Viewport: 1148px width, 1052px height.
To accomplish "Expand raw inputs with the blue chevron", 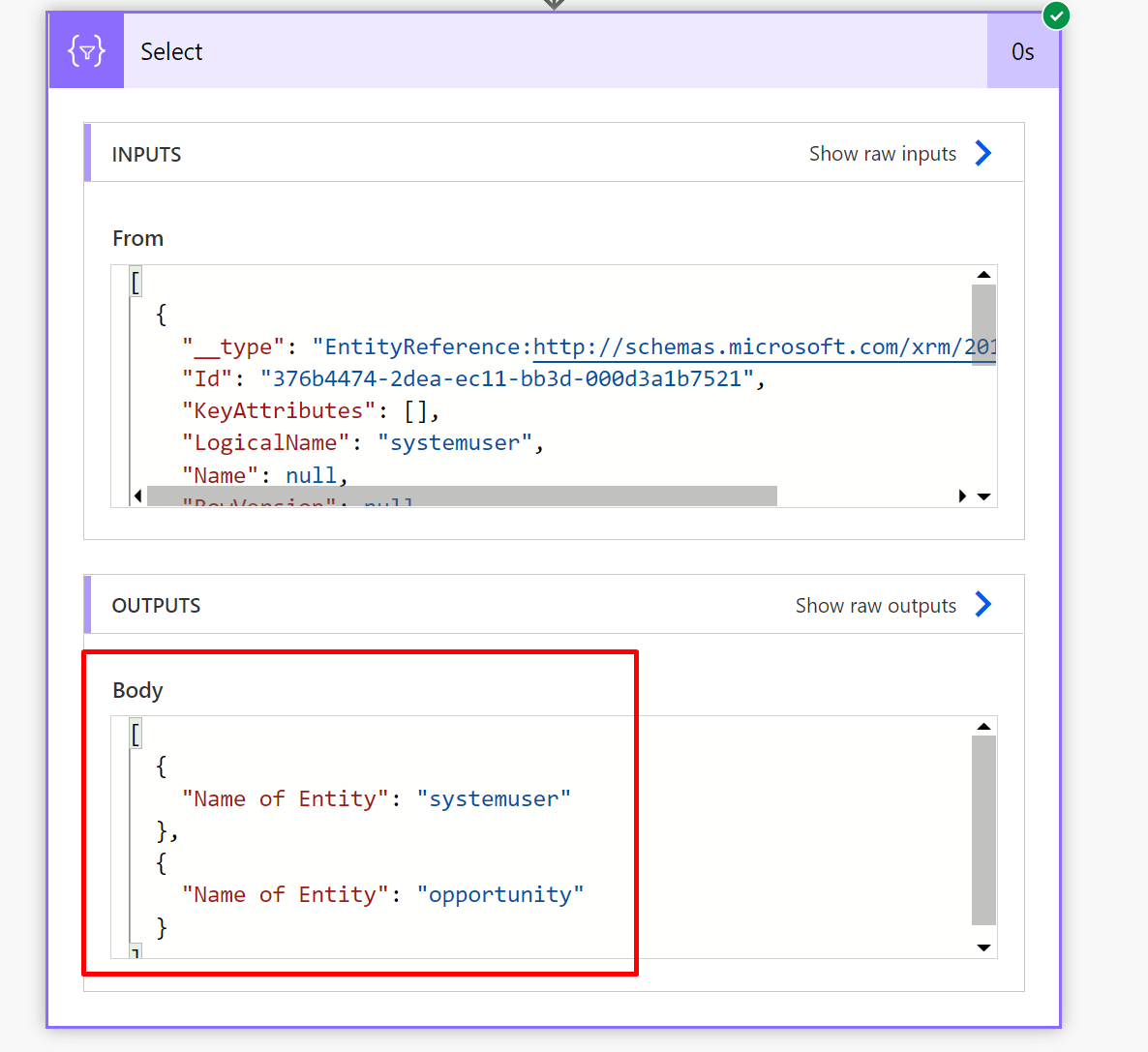I will (x=983, y=153).
